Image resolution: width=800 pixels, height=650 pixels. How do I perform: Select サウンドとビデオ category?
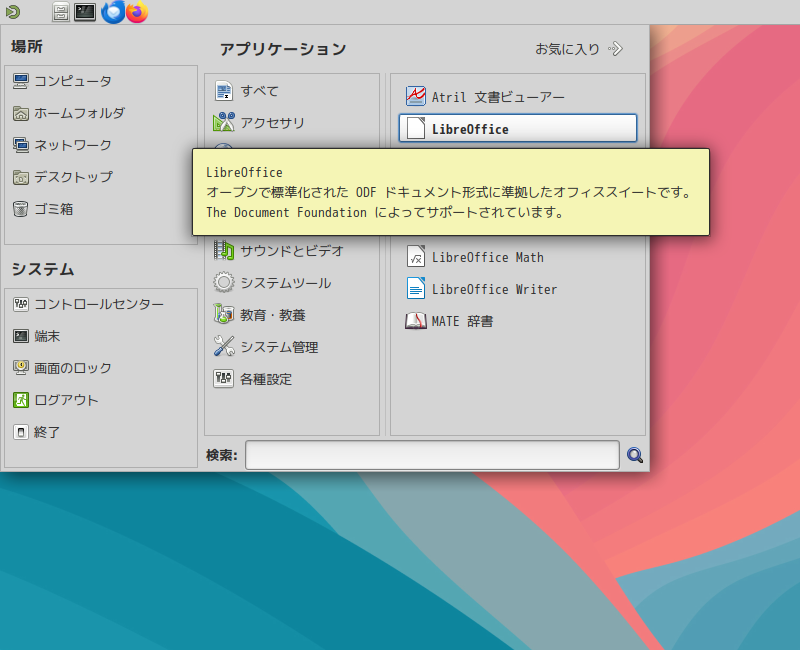click(x=292, y=251)
